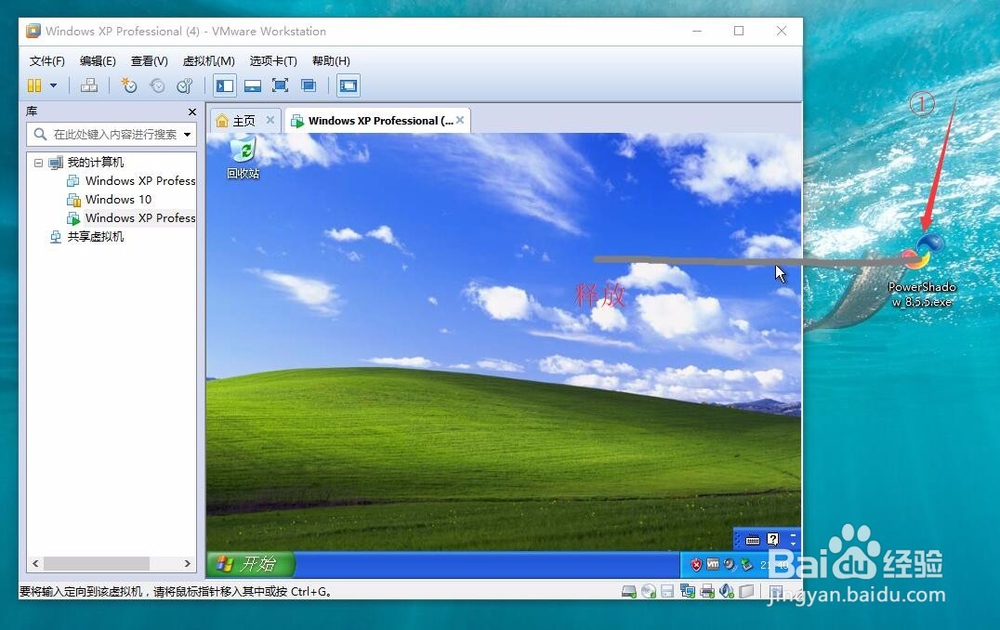Image resolution: width=1000 pixels, height=630 pixels.
Task: Click the language bar help icon
Action: coord(773,539)
